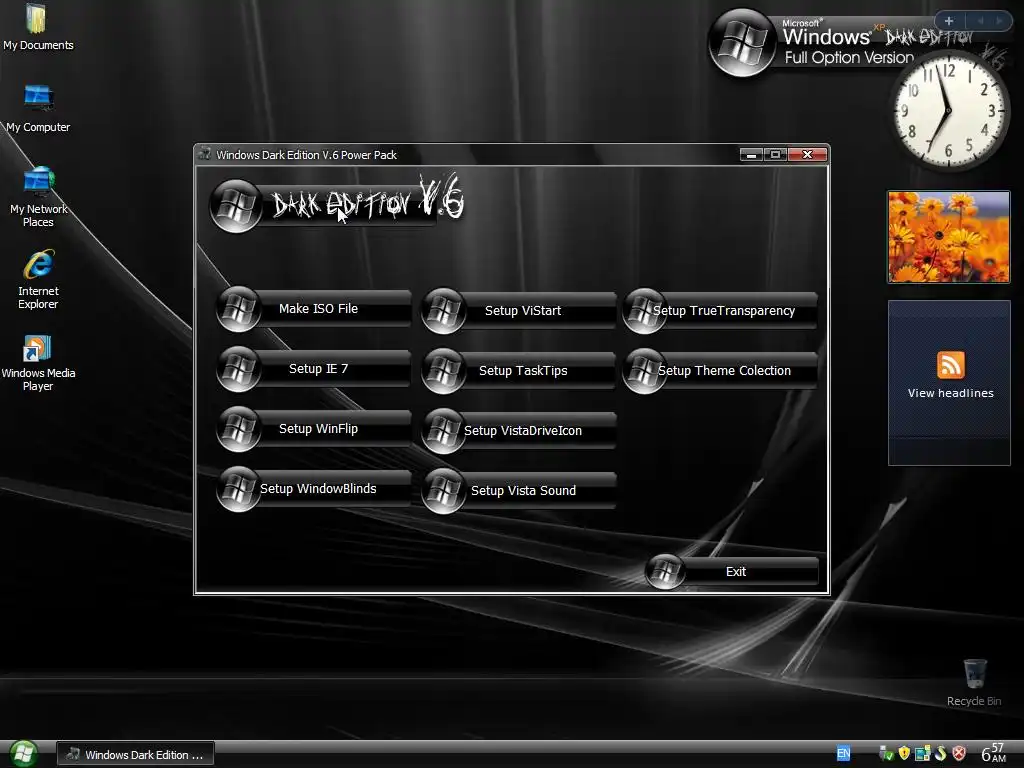Select Setup VistaDriveIcon
The image size is (1024, 768).
pos(519,431)
